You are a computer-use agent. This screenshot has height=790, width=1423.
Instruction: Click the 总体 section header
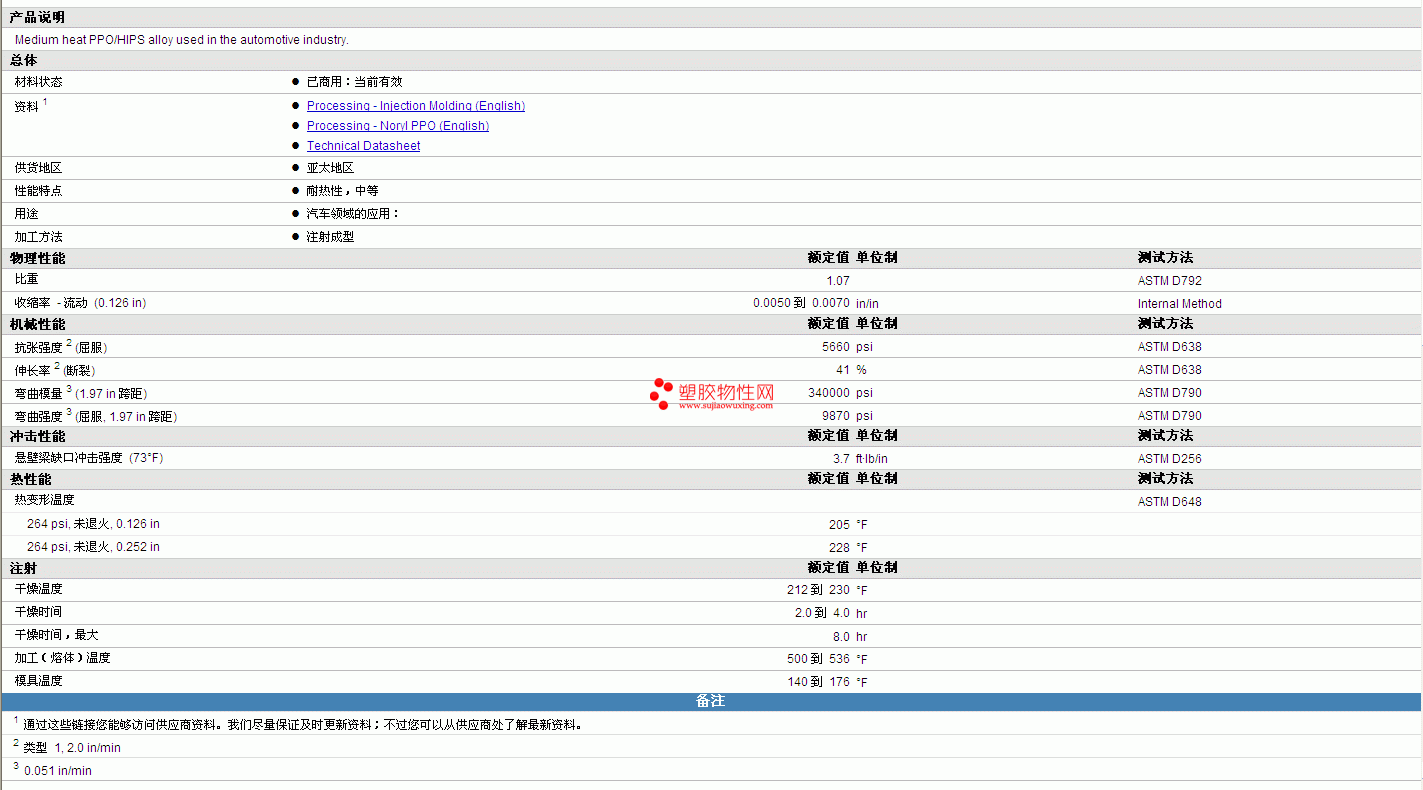point(23,60)
